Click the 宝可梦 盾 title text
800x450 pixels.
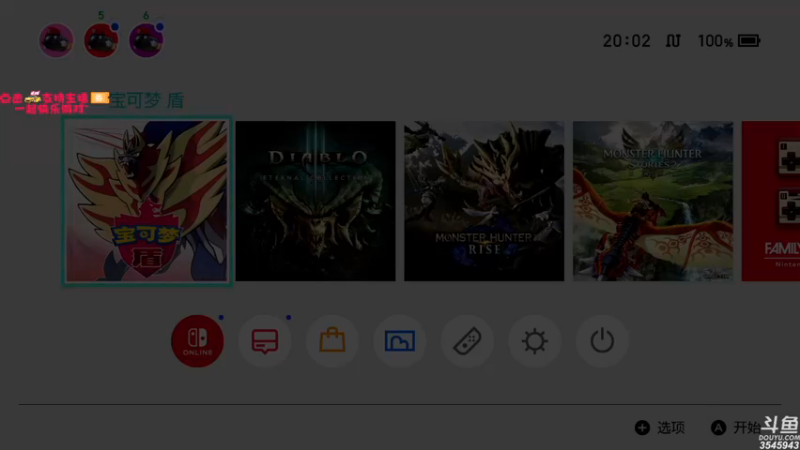point(147,101)
